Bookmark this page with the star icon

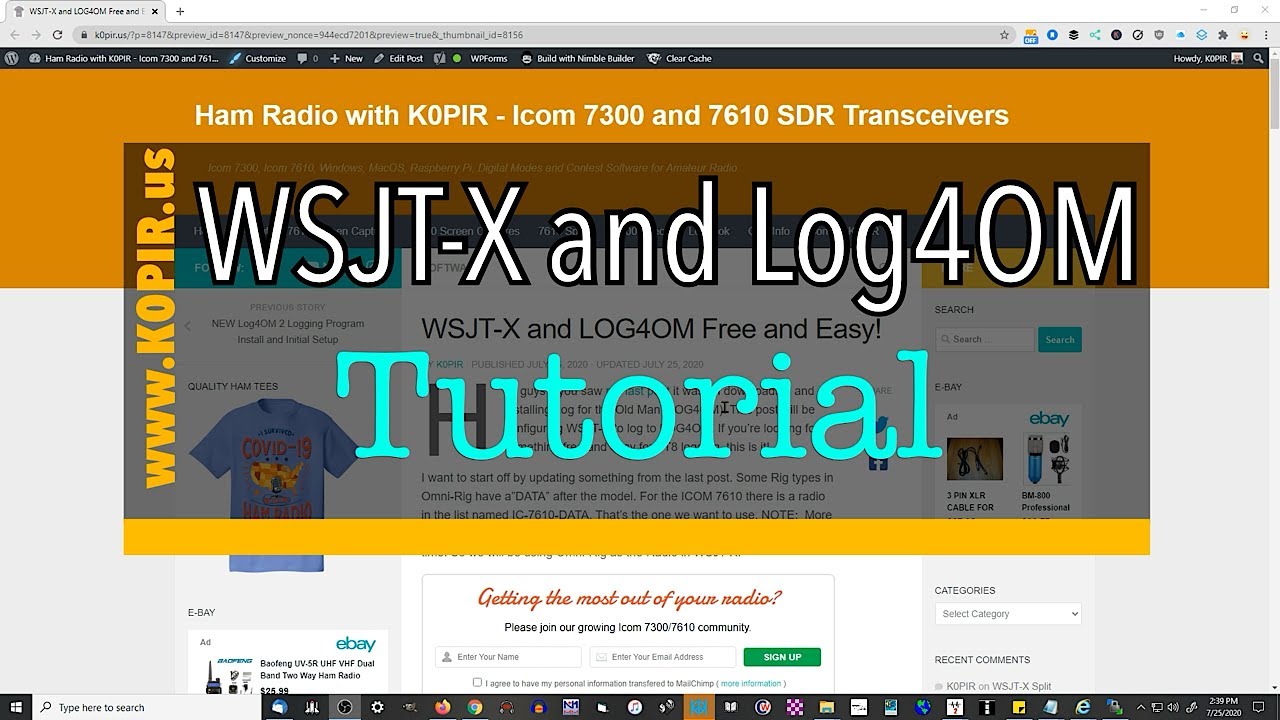pyautogui.click(x=1004, y=35)
